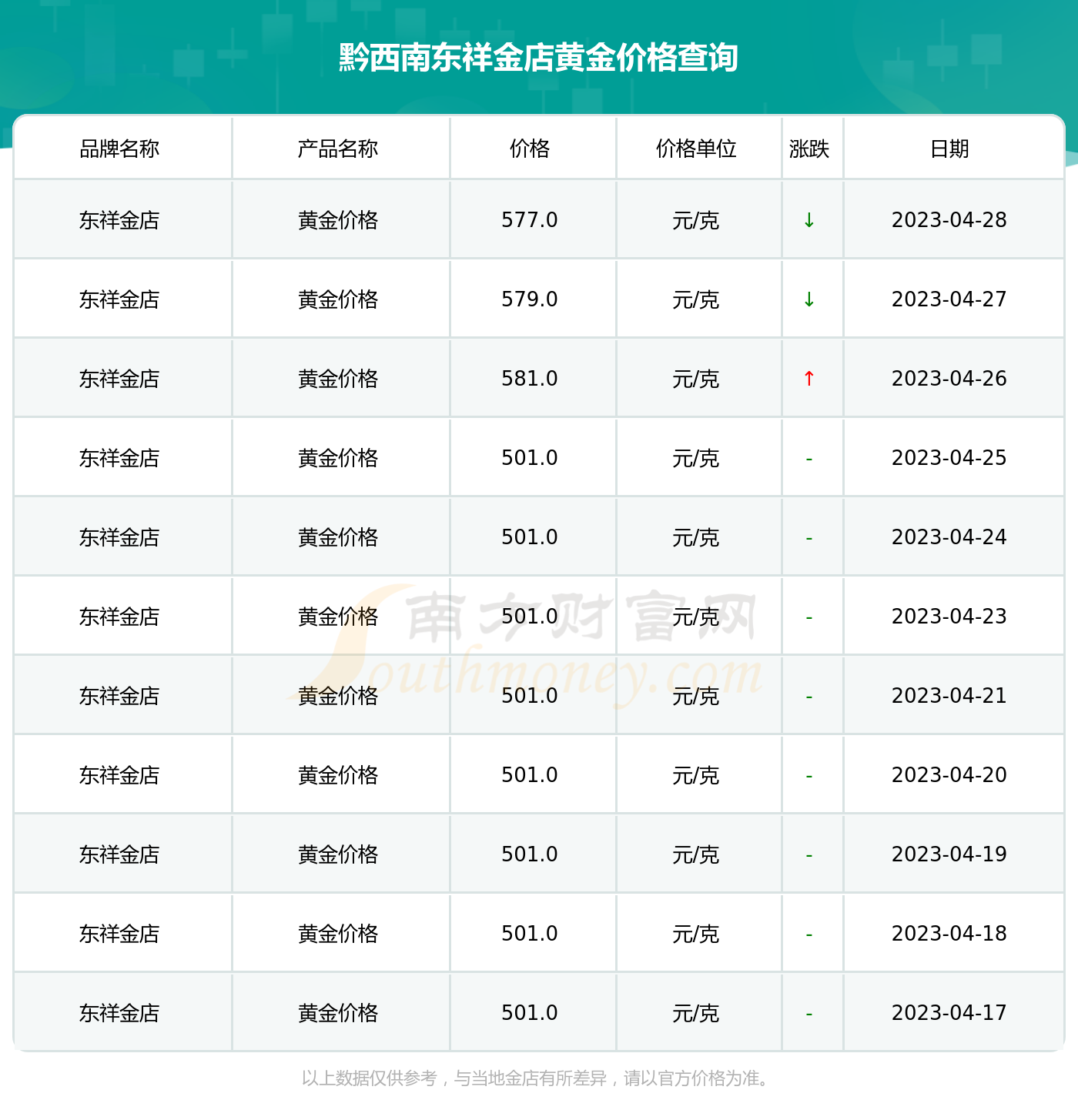The height and width of the screenshot is (1120, 1078).
Task: Click price 501.0 in the 2023-04-24 row
Action: (530, 537)
